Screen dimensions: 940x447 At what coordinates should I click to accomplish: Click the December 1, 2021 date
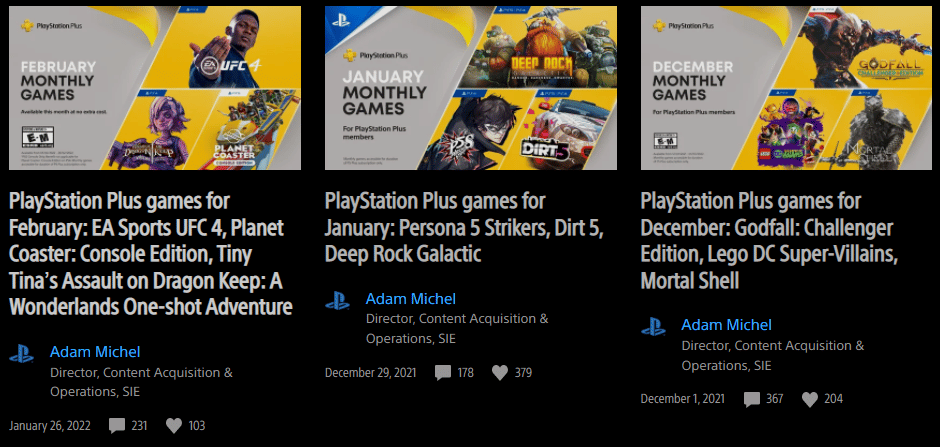click(683, 399)
